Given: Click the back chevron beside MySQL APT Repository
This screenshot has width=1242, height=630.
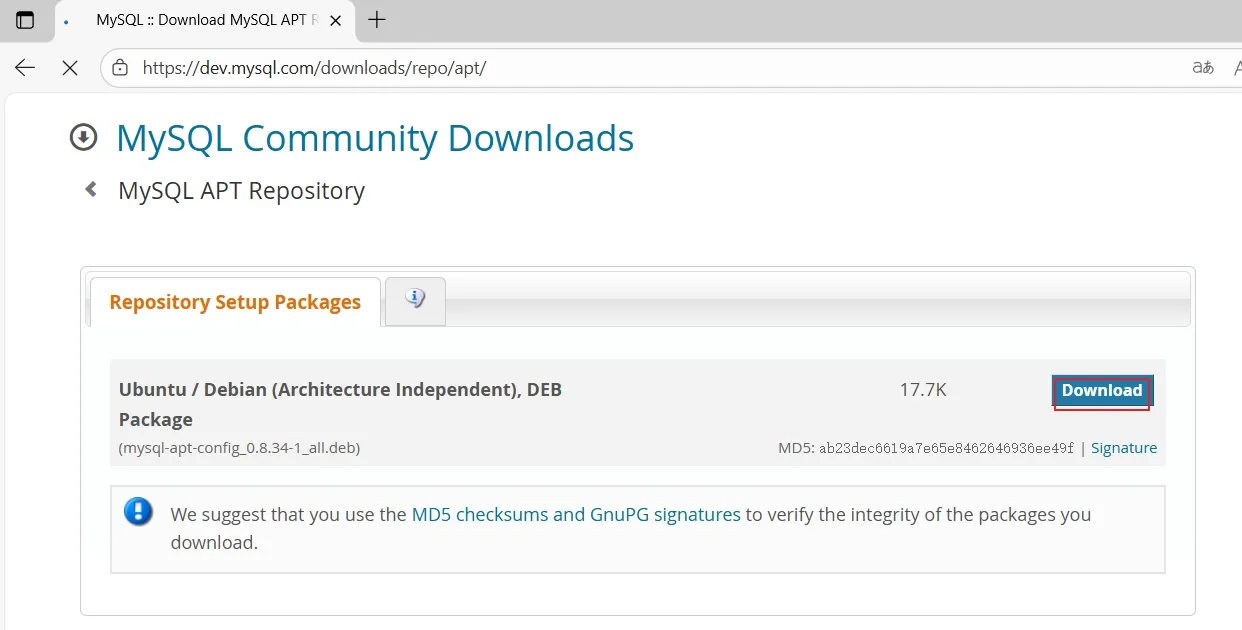Looking at the screenshot, I should (x=91, y=189).
